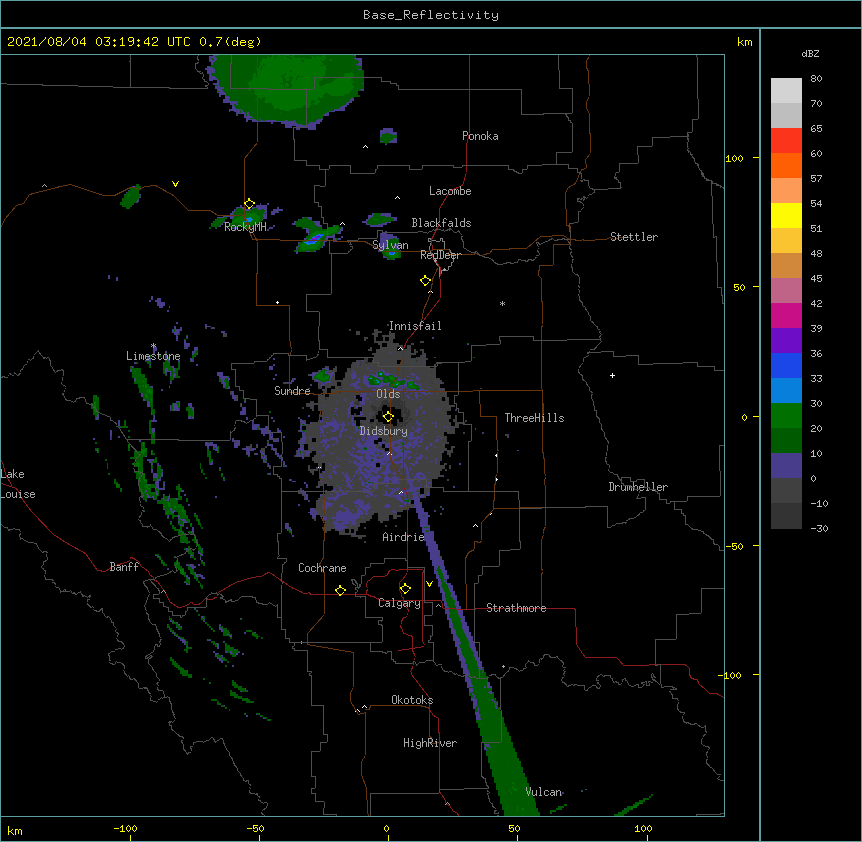Click the Strathmore city label
The width and height of the screenshot is (862, 842).
pos(516,608)
